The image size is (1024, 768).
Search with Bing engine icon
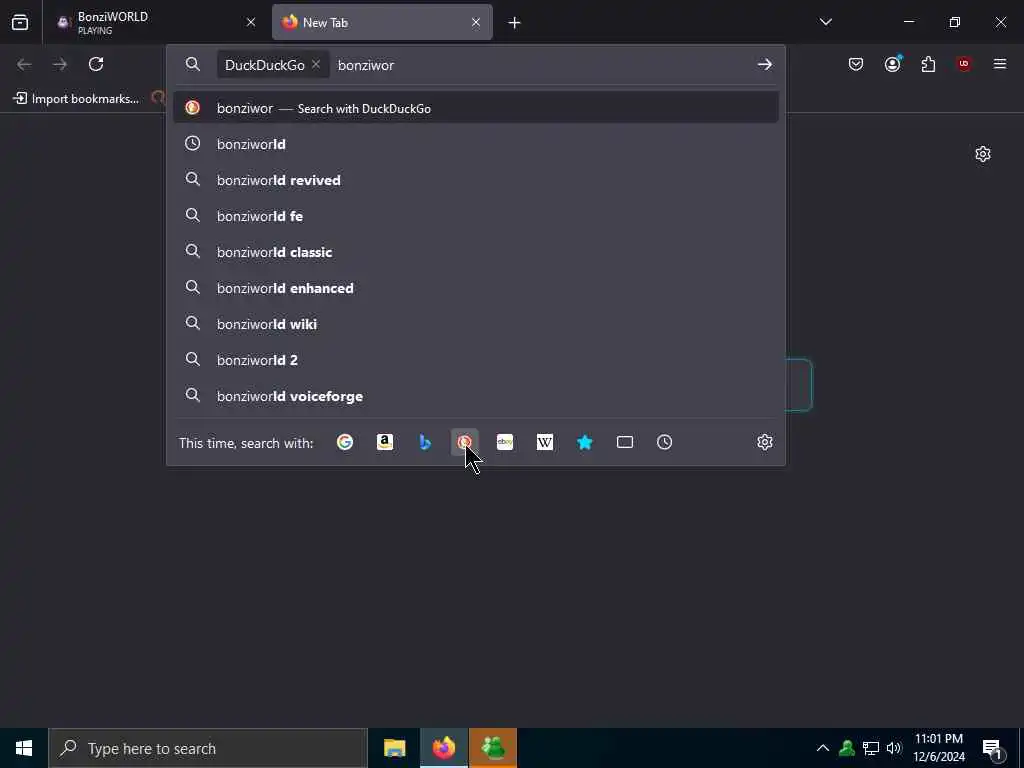click(x=424, y=442)
